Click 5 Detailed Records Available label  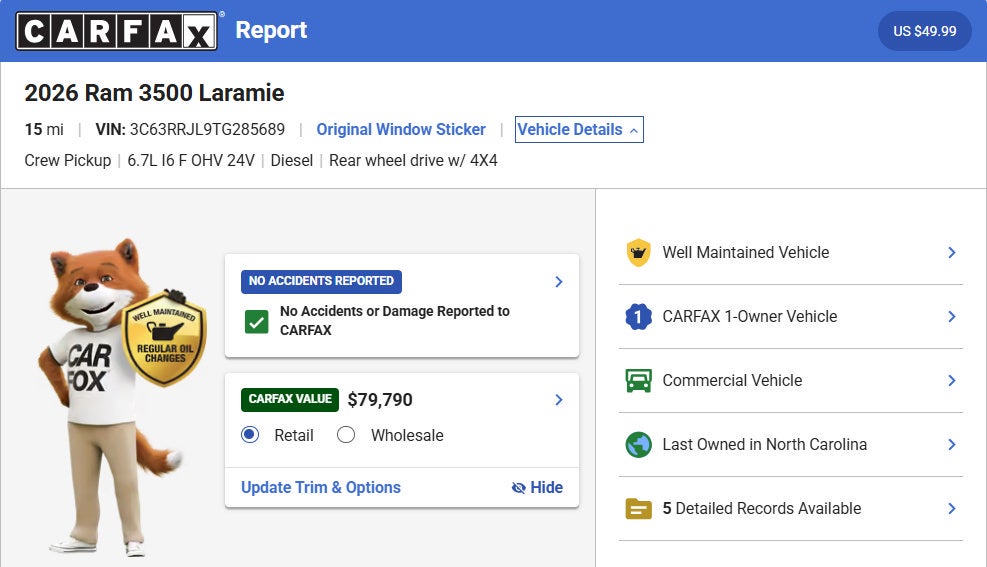click(x=762, y=508)
